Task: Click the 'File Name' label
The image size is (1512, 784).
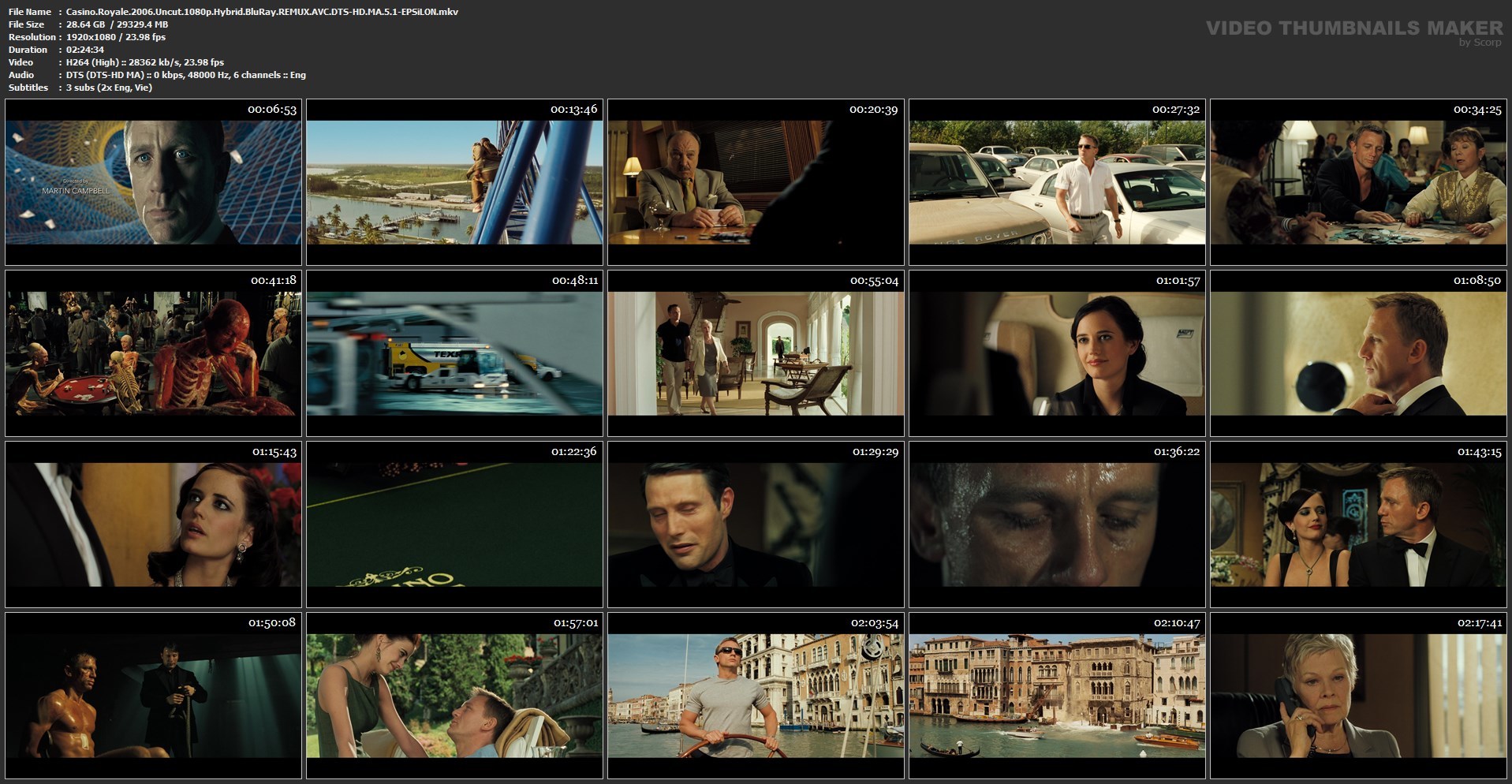Action: (x=30, y=12)
